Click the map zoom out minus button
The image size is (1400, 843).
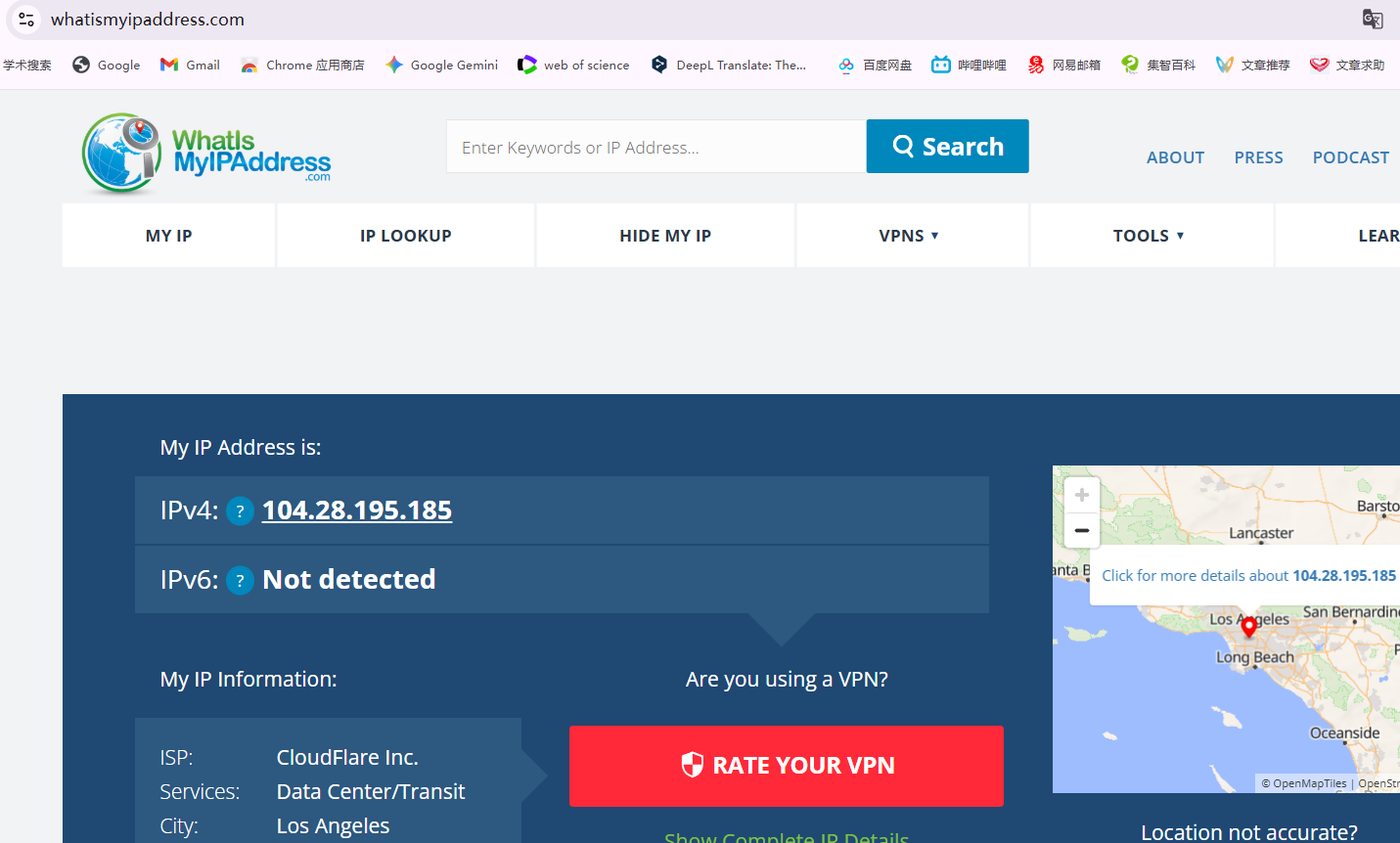pos(1082,530)
